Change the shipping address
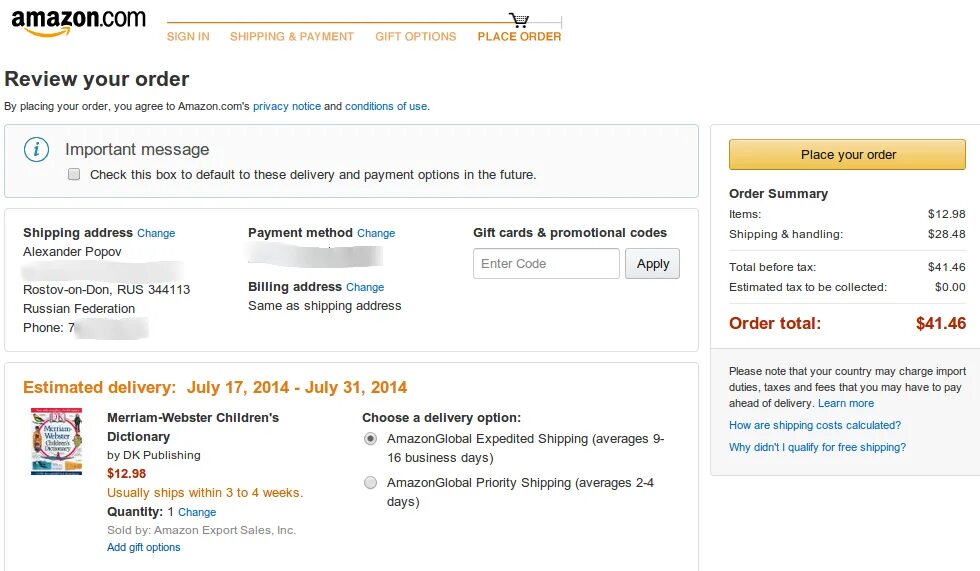 (x=156, y=233)
